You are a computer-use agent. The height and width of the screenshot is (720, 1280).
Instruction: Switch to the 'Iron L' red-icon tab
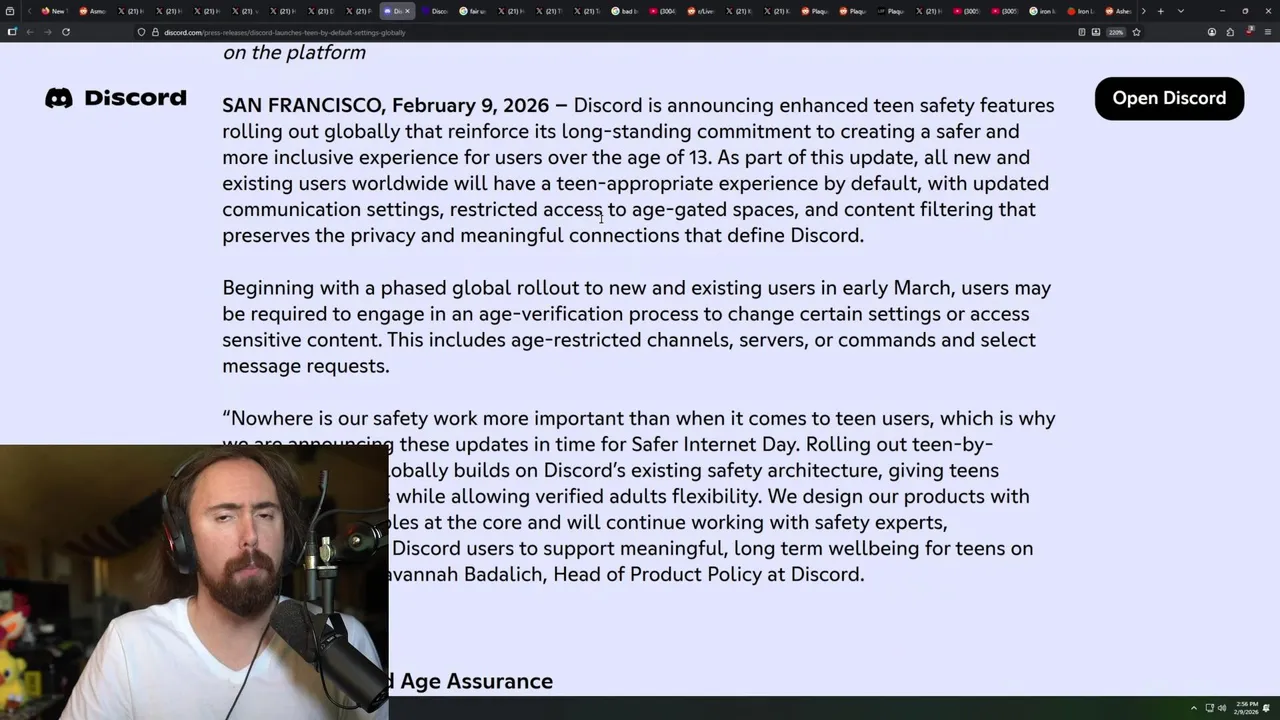point(1080,11)
